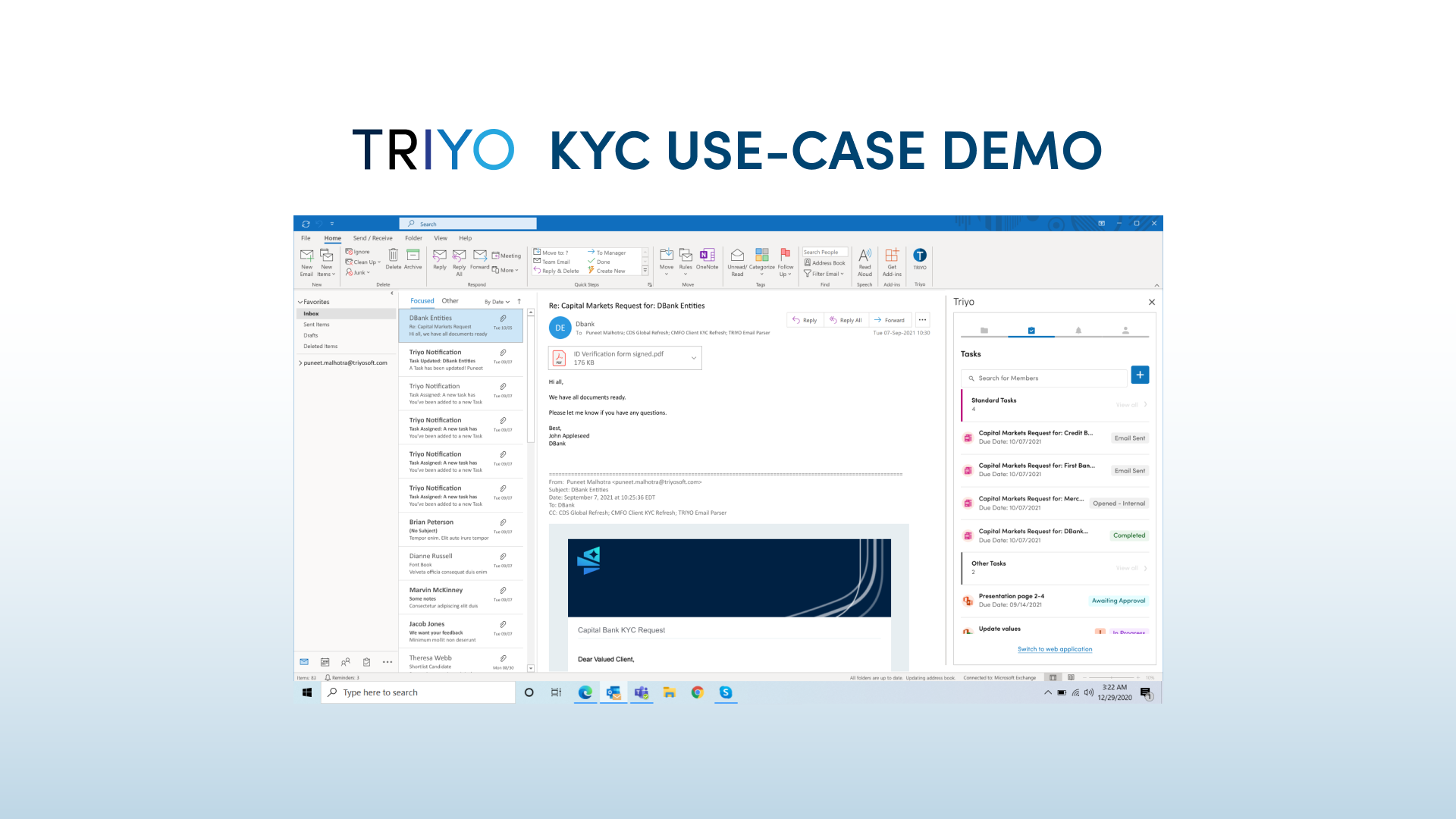Click the Forward icon in Respond group

[x=480, y=255]
